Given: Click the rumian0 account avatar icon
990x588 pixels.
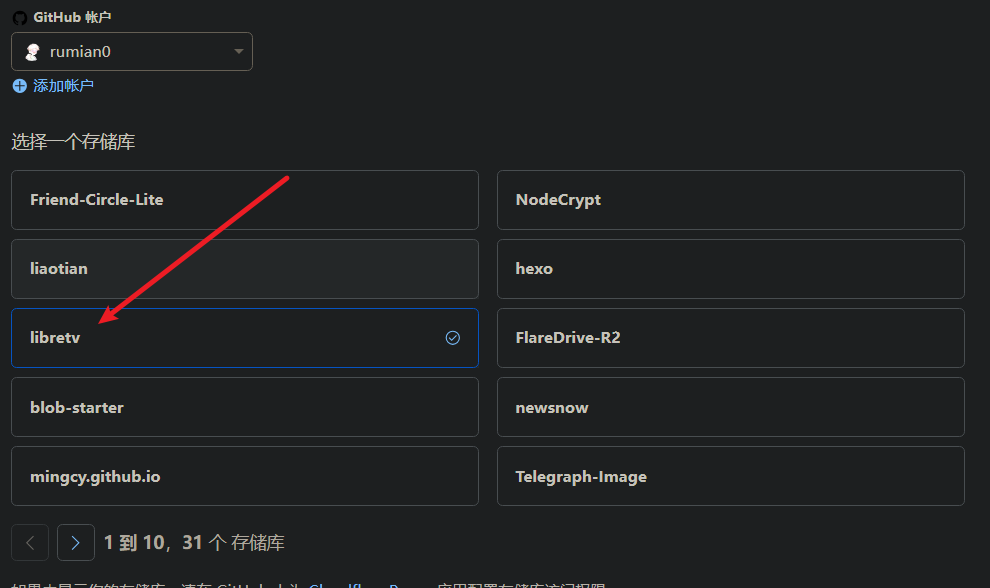Looking at the screenshot, I should tap(32, 52).
